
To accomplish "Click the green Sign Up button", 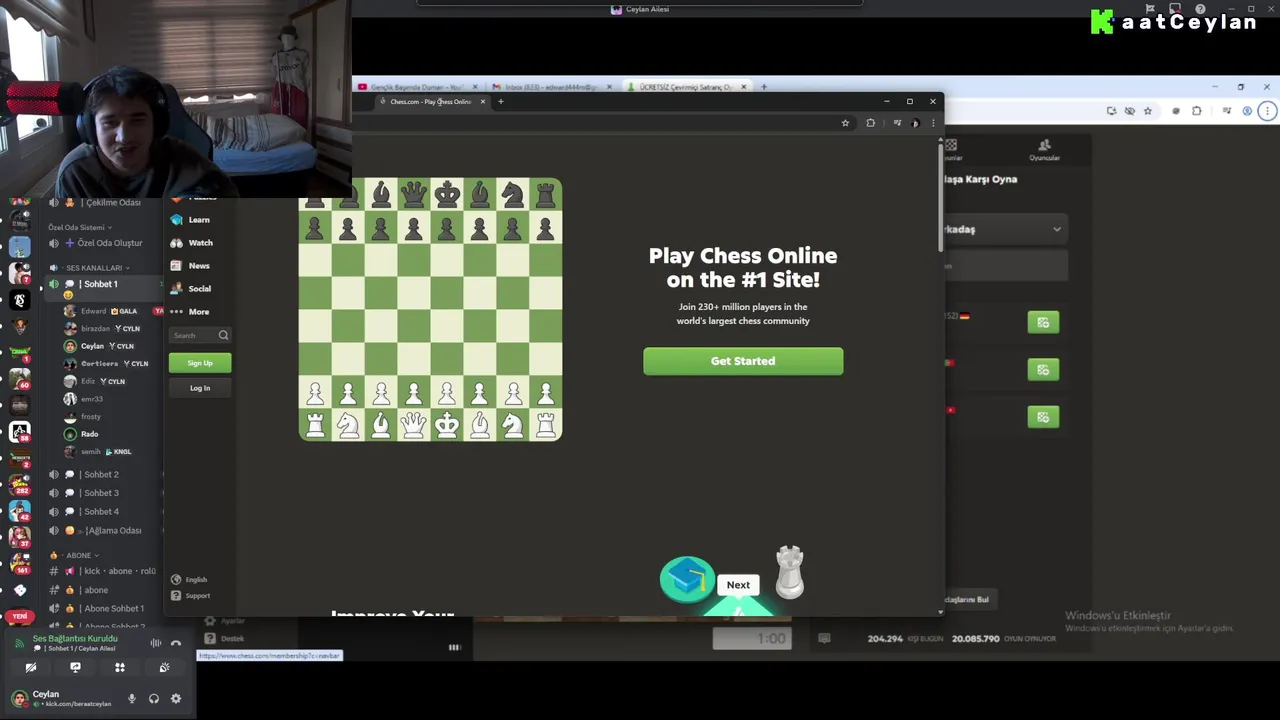I will click(x=200, y=363).
